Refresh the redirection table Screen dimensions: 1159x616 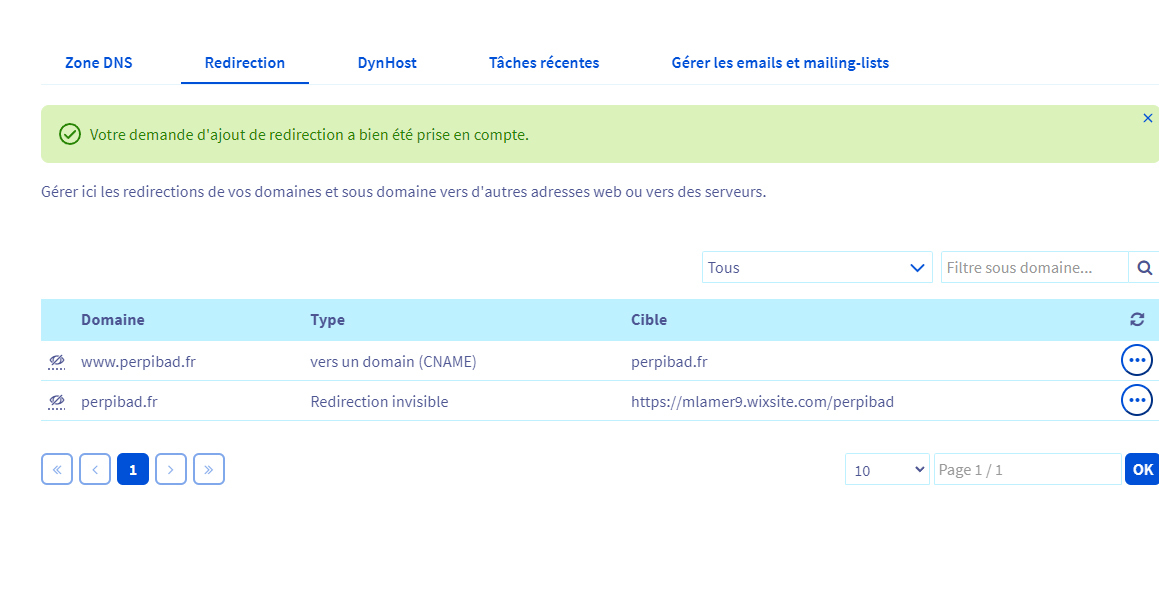pos(1137,319)
